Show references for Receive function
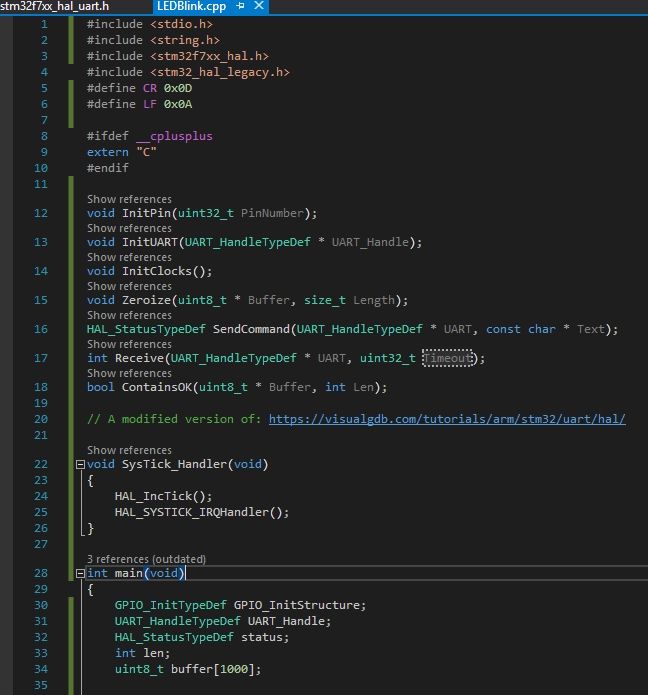The image size is (648, 695). coord(129,344)
